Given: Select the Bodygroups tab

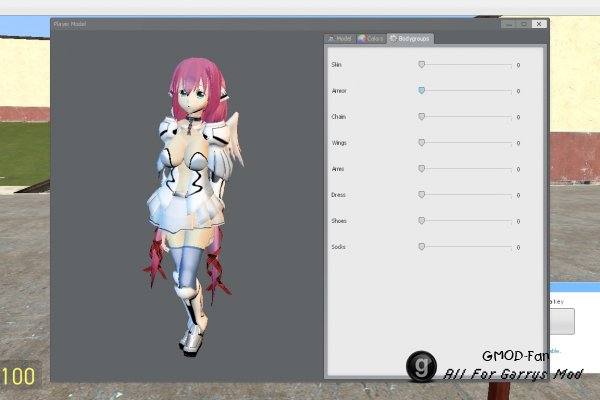Looking at the screenshot, I should point(410,39).
